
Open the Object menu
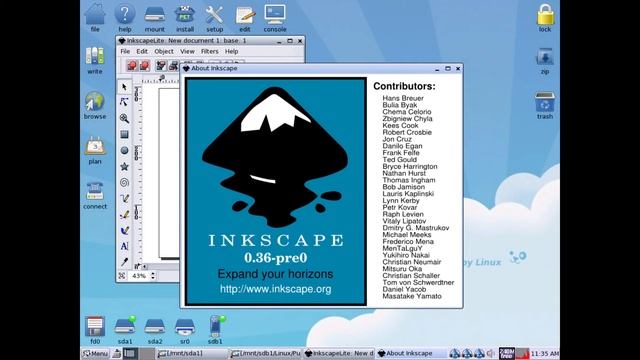pos(164,51)
